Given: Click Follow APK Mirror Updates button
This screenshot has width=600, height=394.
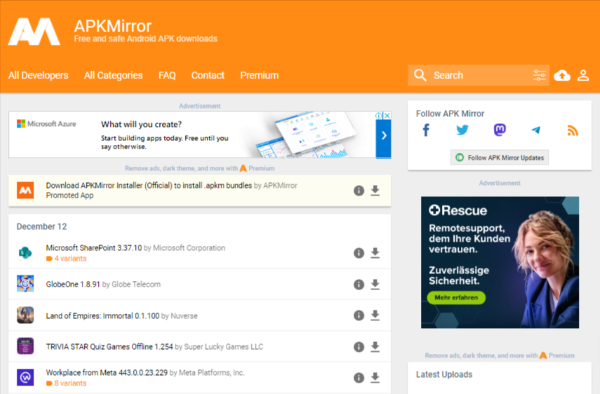Looking at the screenshot, I should coord(499,158).
